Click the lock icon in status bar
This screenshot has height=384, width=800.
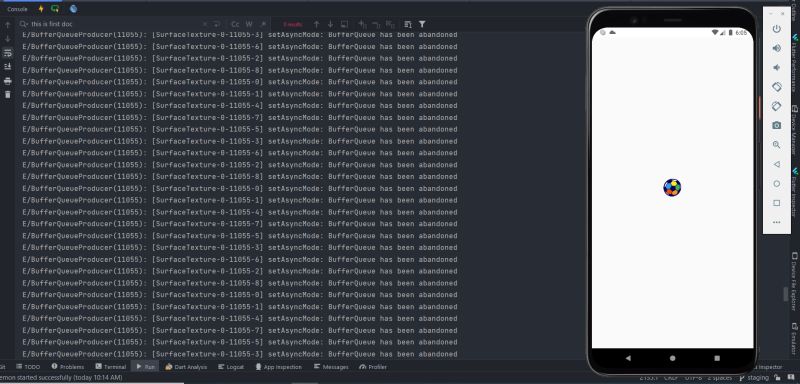[x=777, y=378]
